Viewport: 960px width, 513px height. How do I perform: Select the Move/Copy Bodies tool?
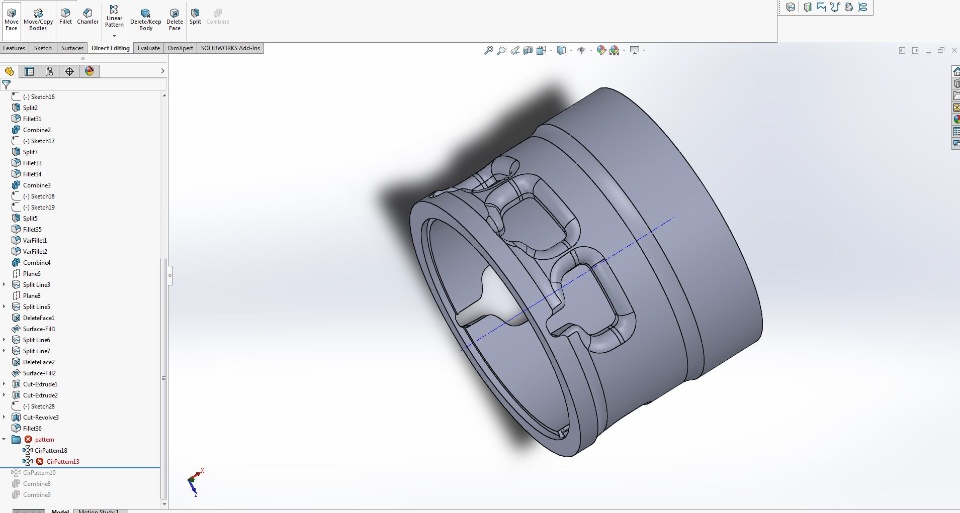[38, 18]
